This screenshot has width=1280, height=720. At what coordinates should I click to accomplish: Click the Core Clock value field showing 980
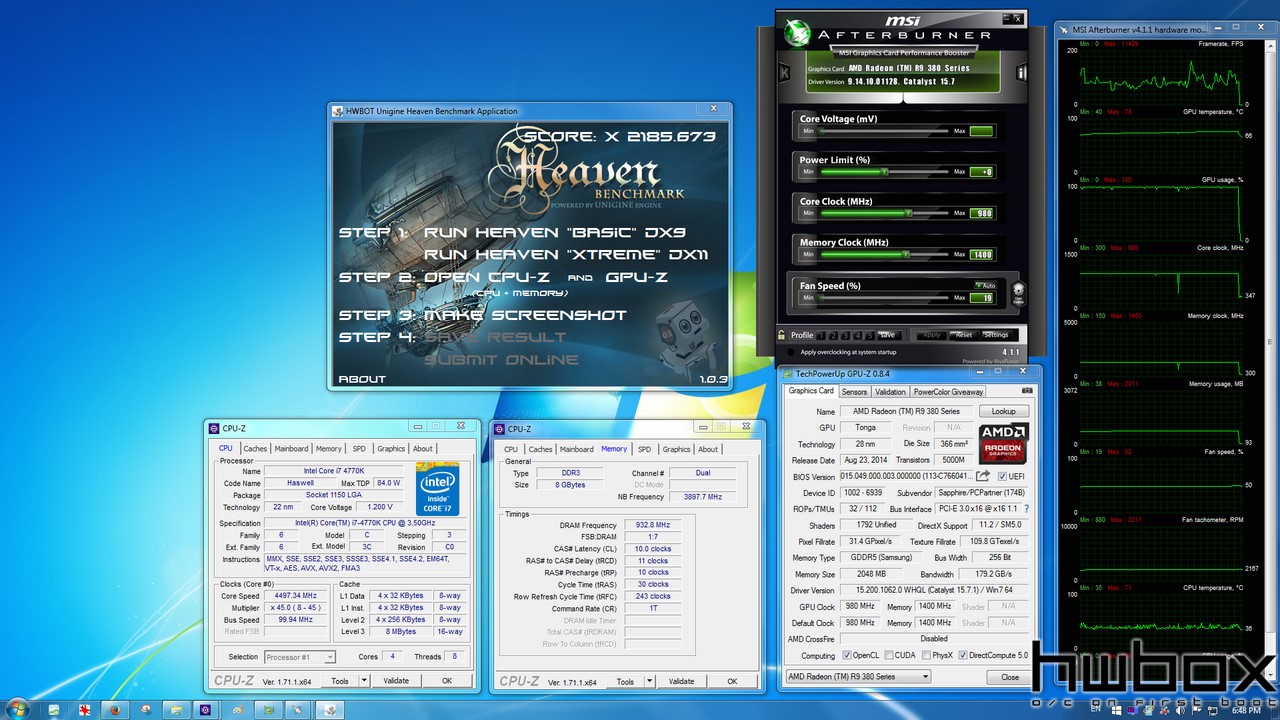click(x=982, y=213)
